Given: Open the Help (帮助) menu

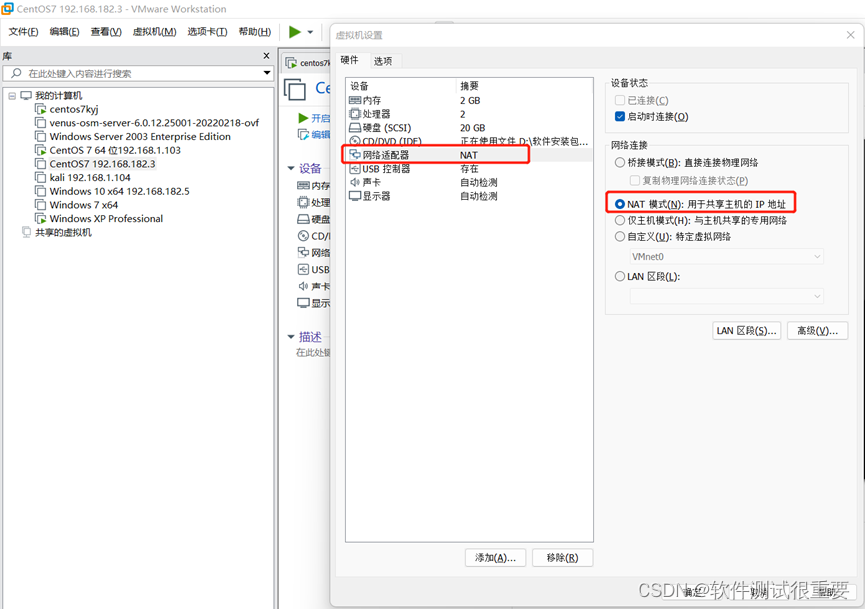Looking at the screenshot, I should pyautogui.click(x=255, y=32).
